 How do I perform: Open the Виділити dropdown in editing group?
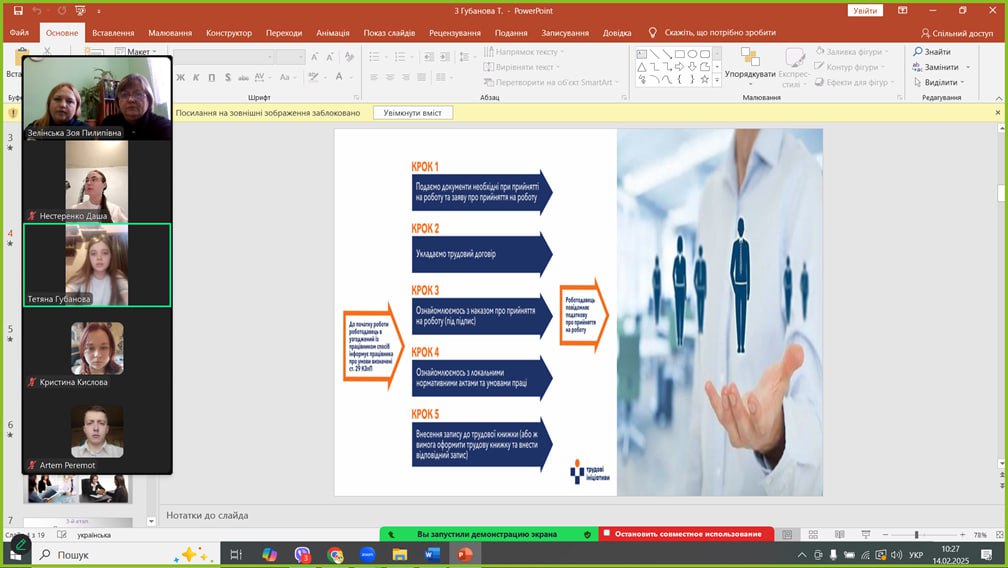click(939, 82)
